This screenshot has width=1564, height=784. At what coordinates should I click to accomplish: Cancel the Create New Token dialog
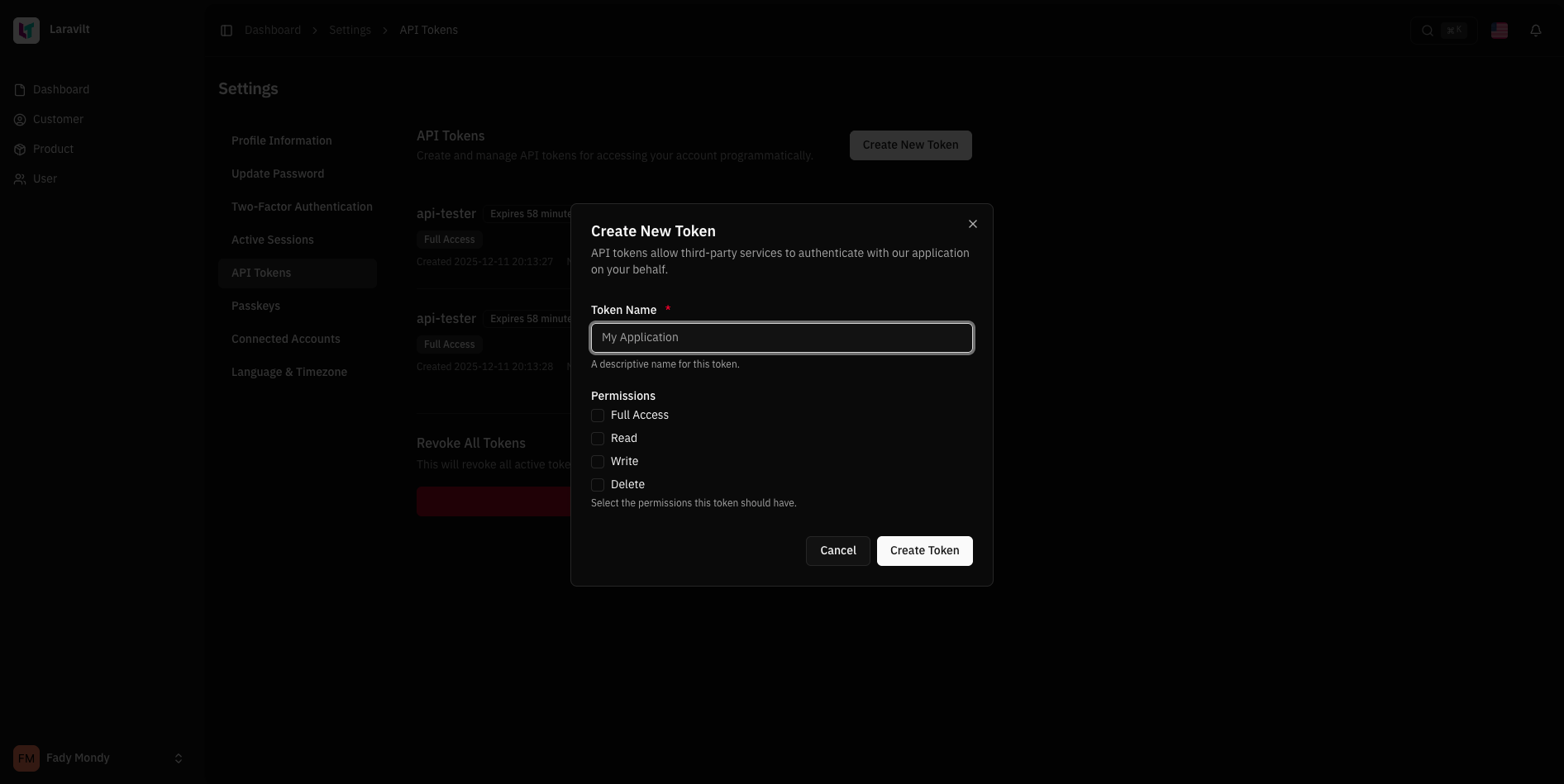[837, 550]
